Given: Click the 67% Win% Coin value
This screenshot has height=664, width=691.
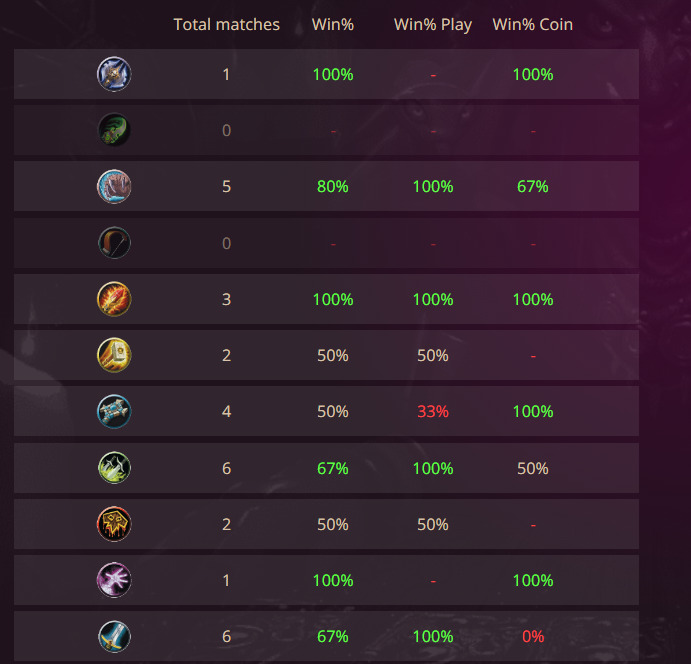Looking at the screenshot, I should [x=533, y=186].
